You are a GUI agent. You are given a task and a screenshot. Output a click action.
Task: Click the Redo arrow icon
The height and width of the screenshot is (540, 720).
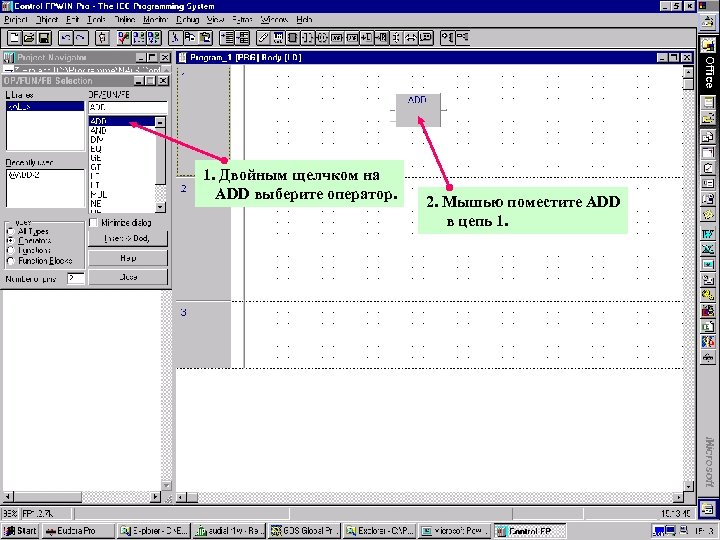pyautogui.click(x=81, y=38)
